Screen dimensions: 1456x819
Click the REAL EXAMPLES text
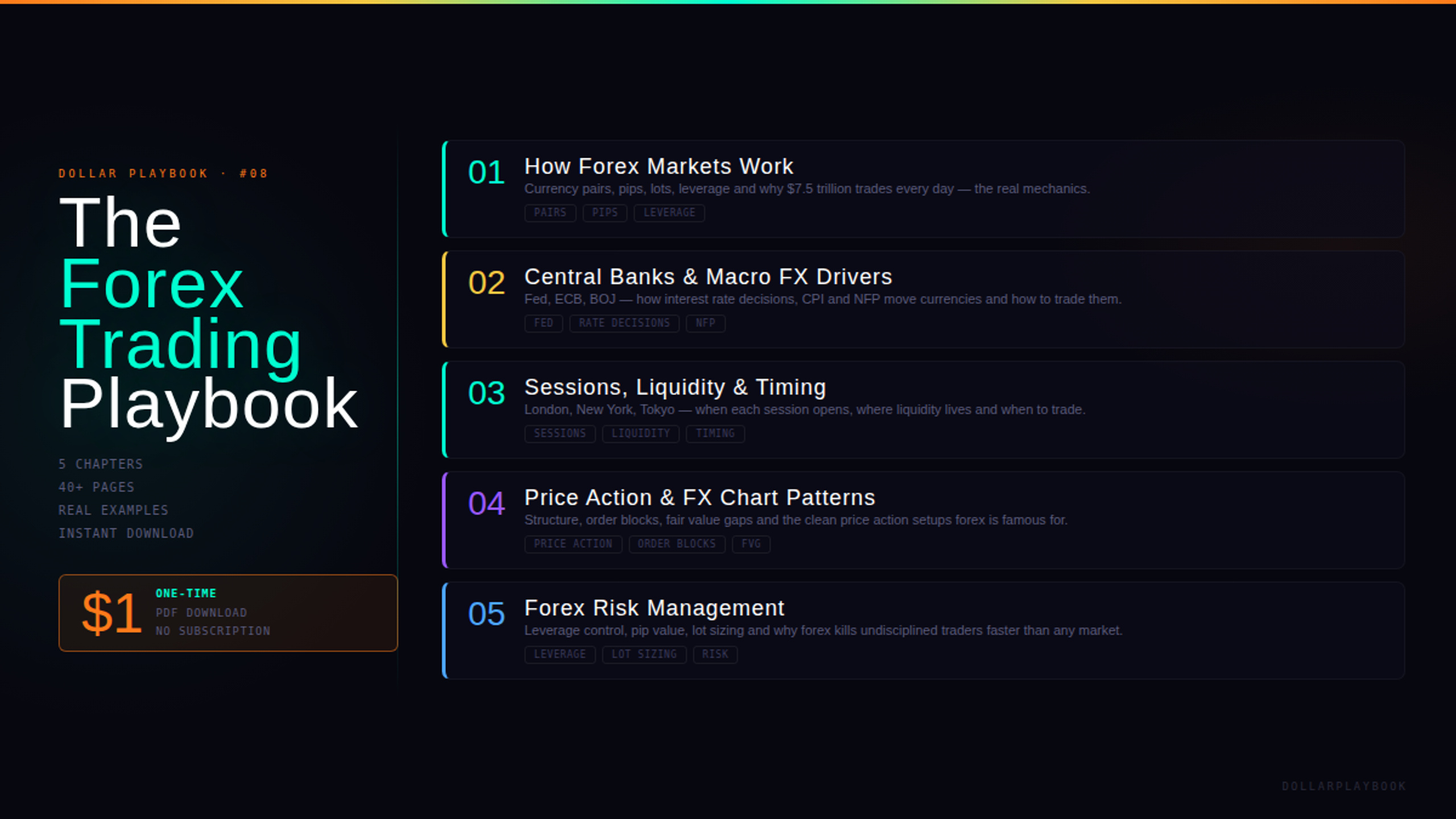click(113, 510)
